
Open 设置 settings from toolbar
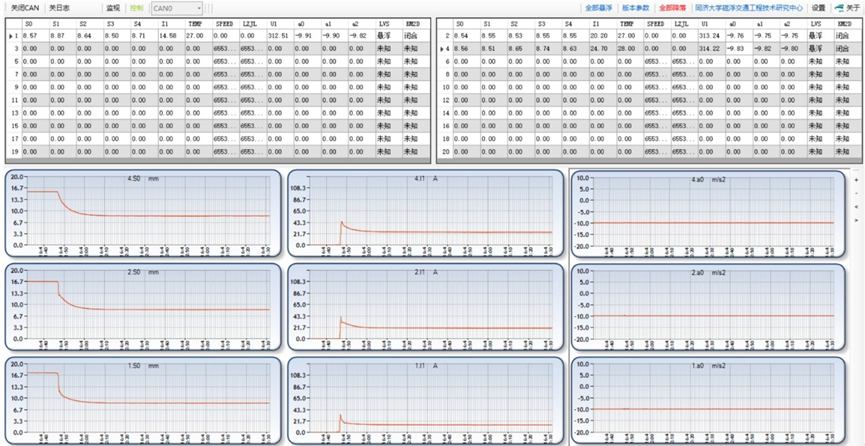[818, 8]
